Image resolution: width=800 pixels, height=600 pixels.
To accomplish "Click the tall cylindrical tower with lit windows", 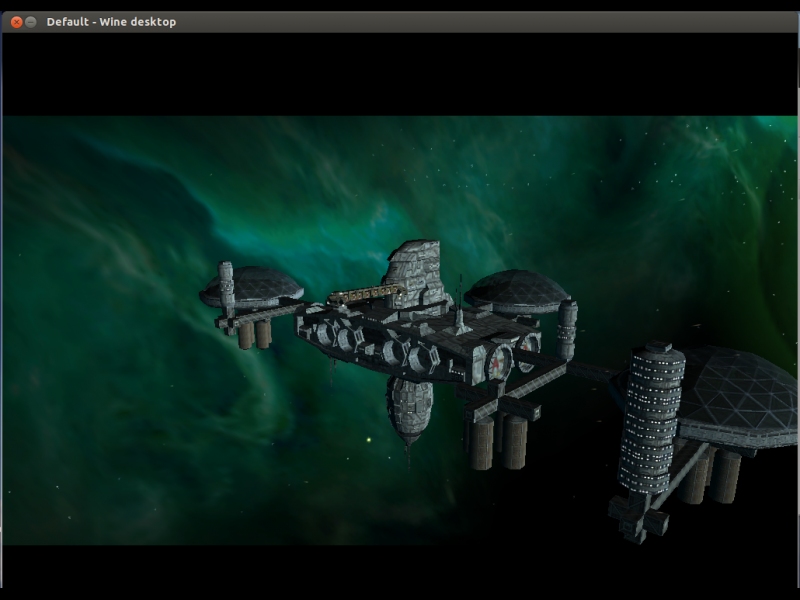I will (651, 420).
